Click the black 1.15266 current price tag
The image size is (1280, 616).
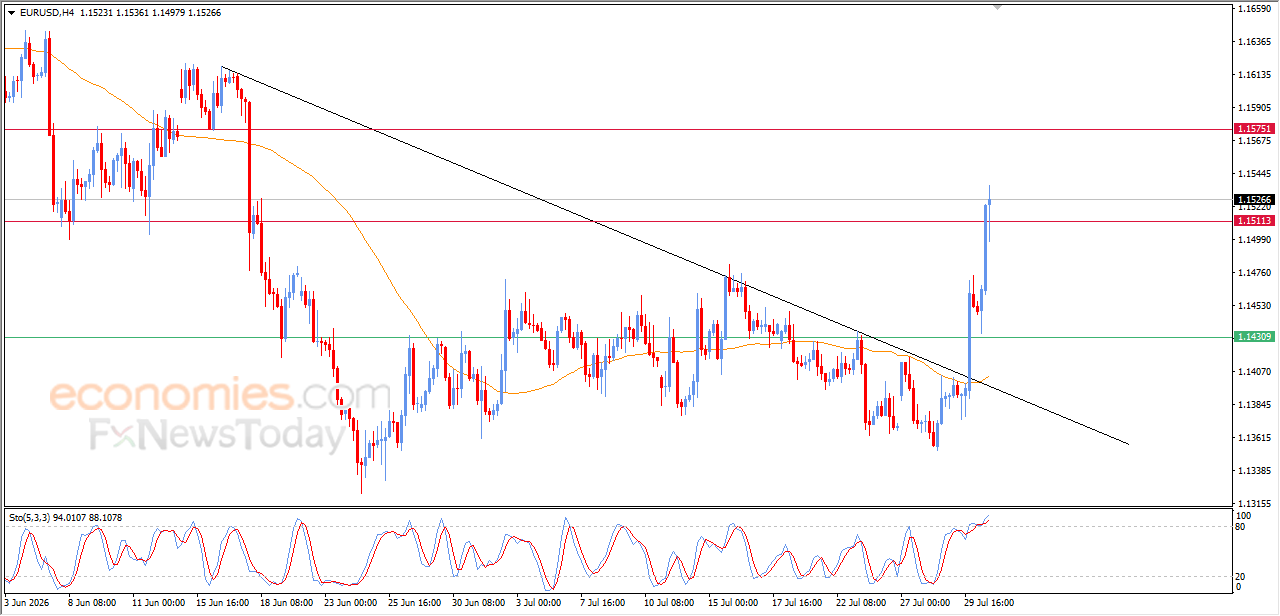click(1254, 199)
